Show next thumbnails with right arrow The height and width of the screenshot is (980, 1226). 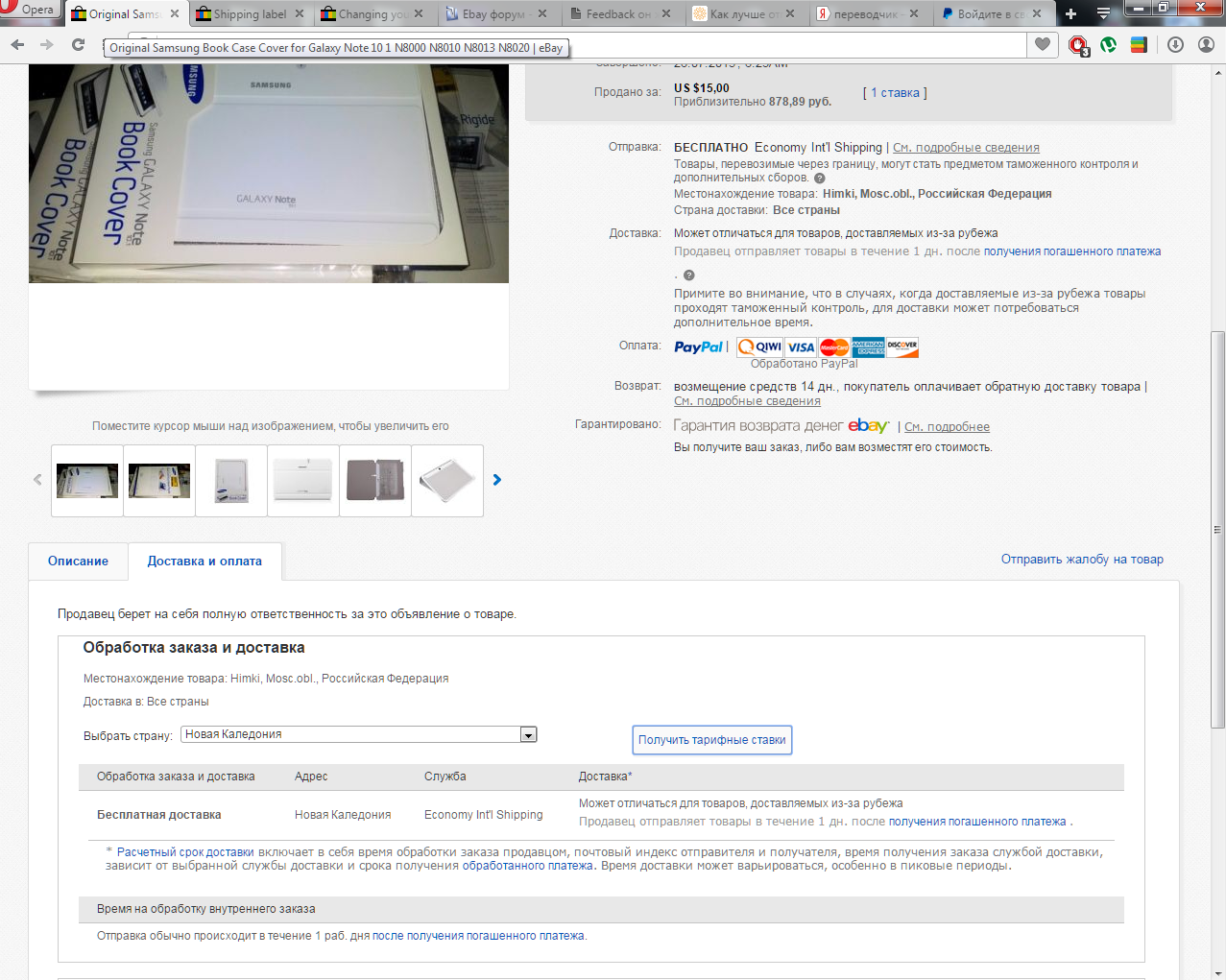point(497,480)
